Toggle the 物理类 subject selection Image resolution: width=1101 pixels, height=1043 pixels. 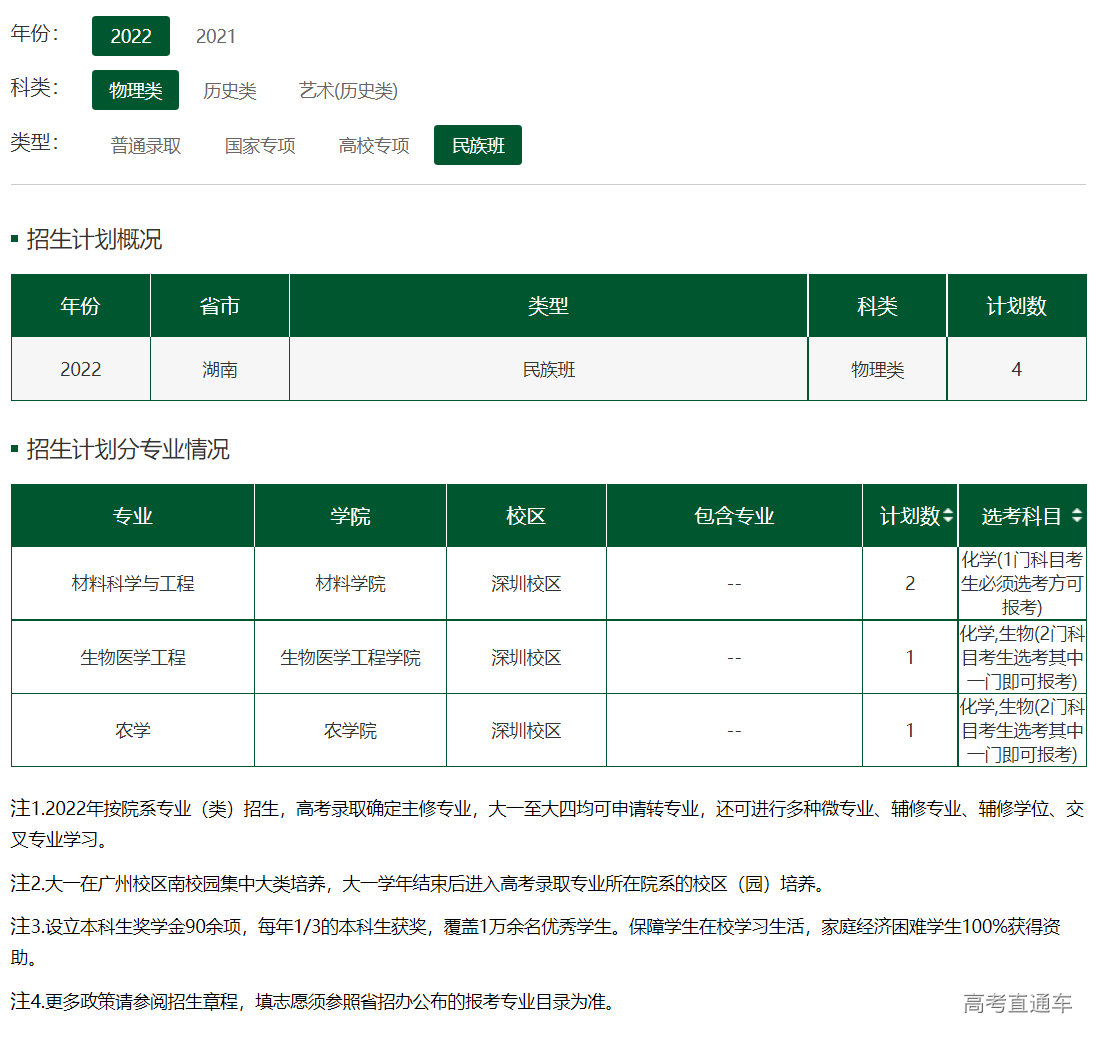tap(134, 90)
